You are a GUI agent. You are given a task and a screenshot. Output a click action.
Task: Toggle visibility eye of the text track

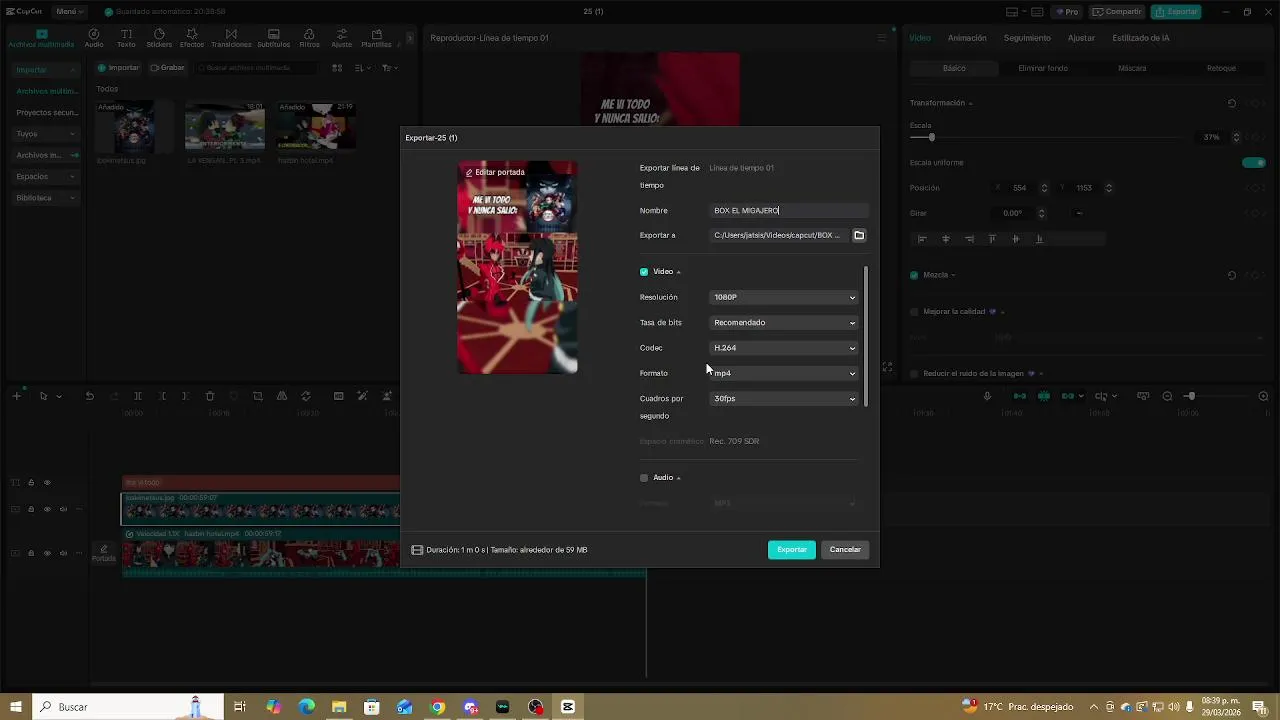[x=47, y=483]
